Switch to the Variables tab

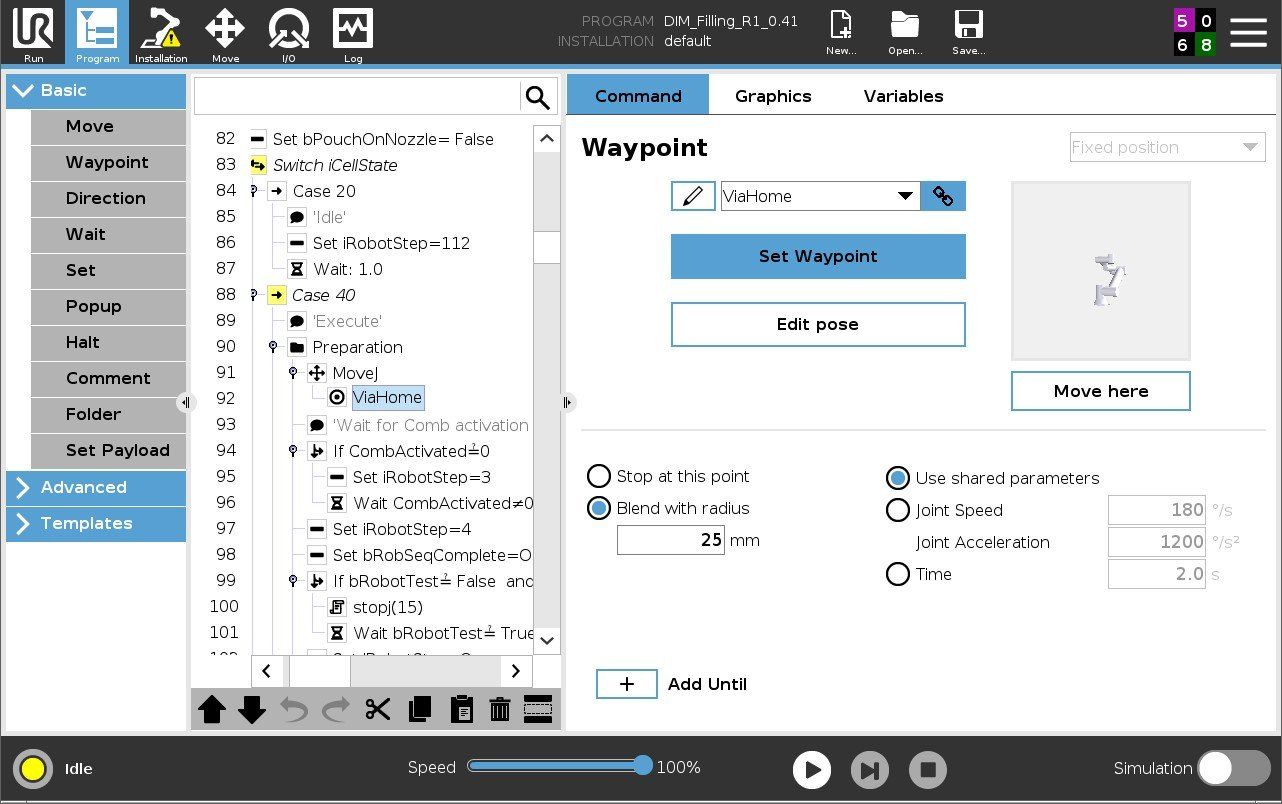pyautogui.click(x=904, y=96)
